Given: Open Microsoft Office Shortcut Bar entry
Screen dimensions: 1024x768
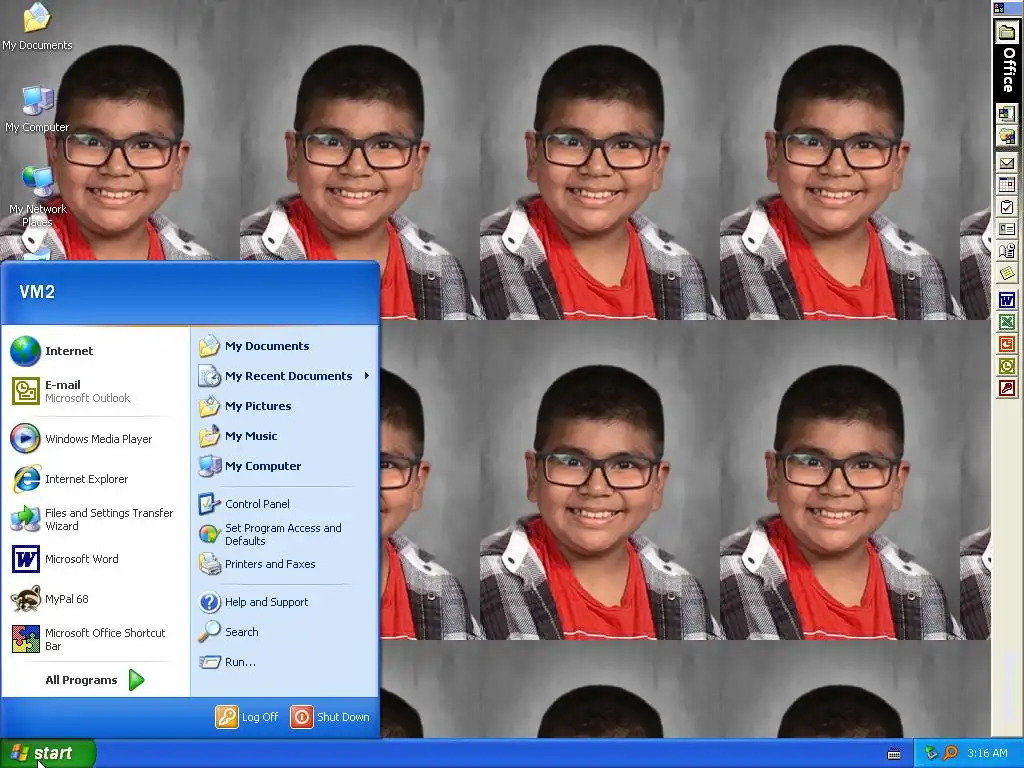Looking at the screenshot, I should pos(95,639).
